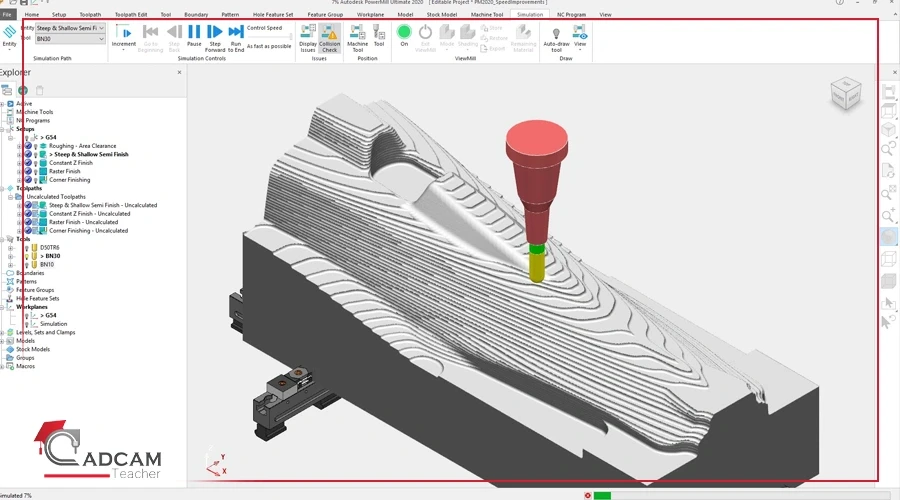Open the Entity dropdown Steep & Shallow
The width and height of the screenshot is (900, 500).
[70, 28]
